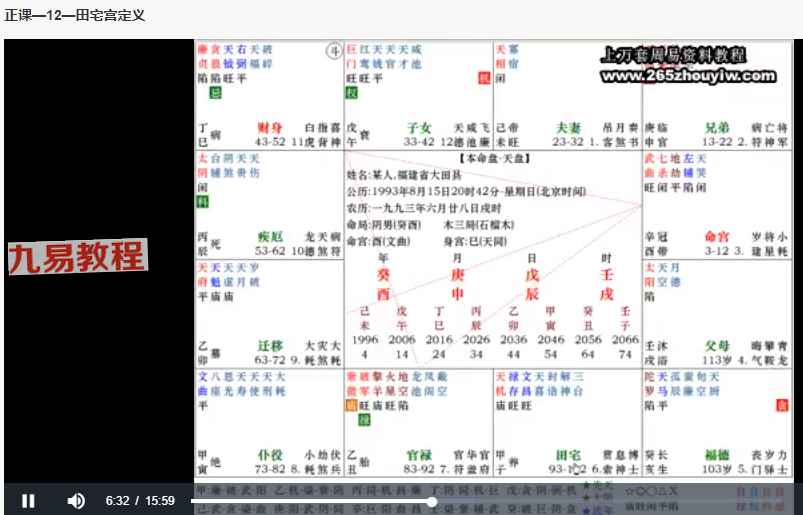Mute the video volume
803x515 pixels.
pos(76,500)
